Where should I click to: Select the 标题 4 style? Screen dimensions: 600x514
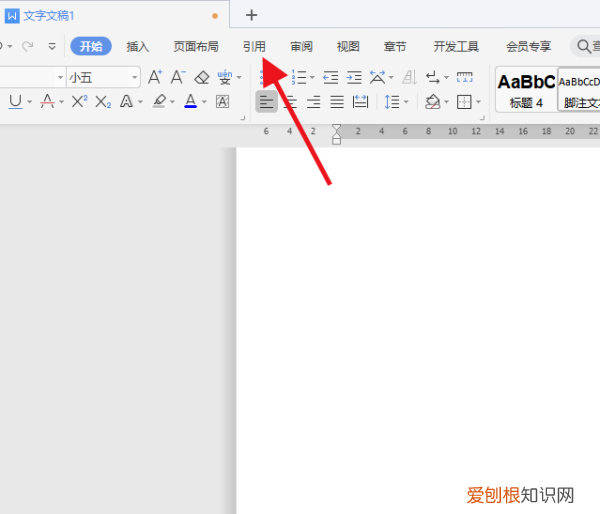point(525,88)
